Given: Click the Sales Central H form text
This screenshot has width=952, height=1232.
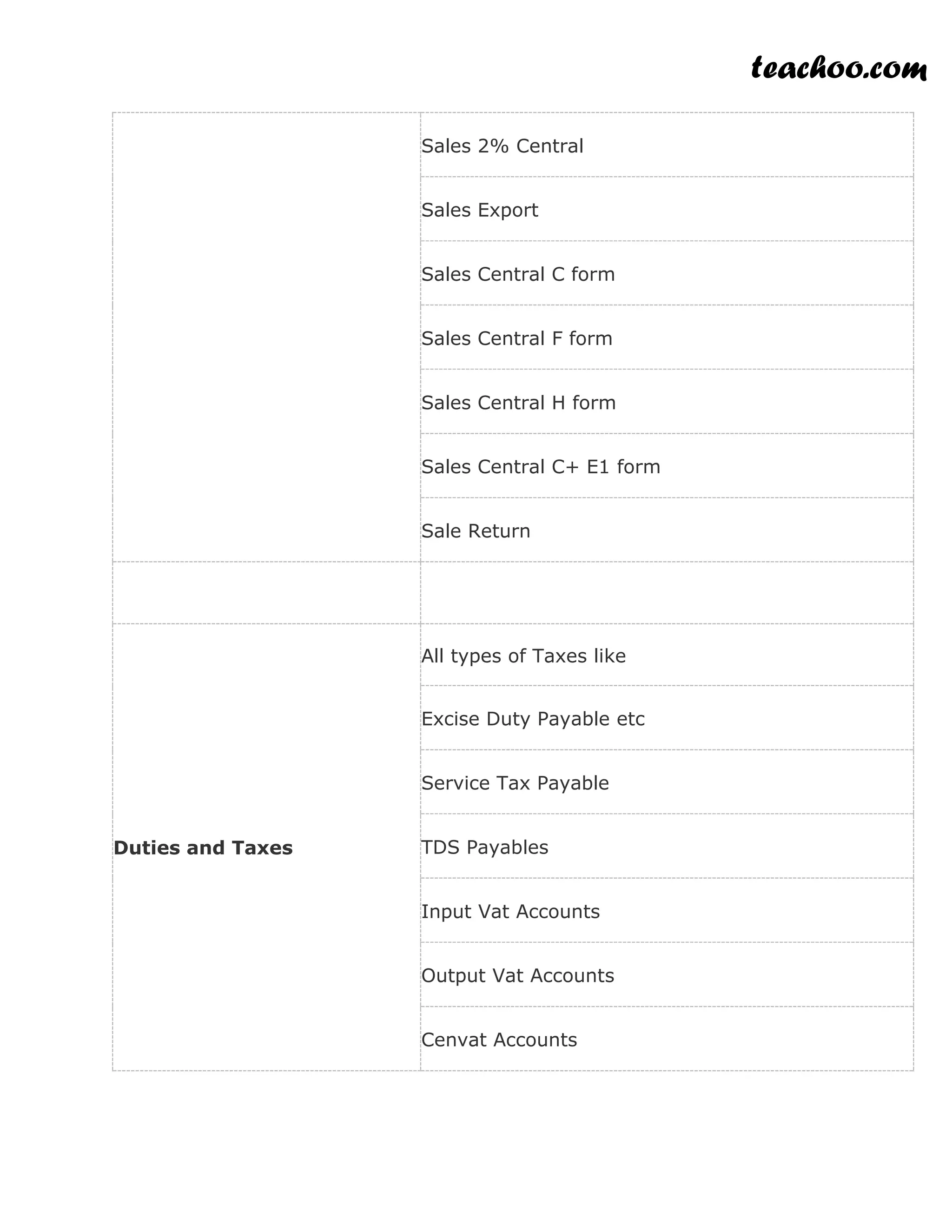Looking at the screenshot, I should click(518, 404).
